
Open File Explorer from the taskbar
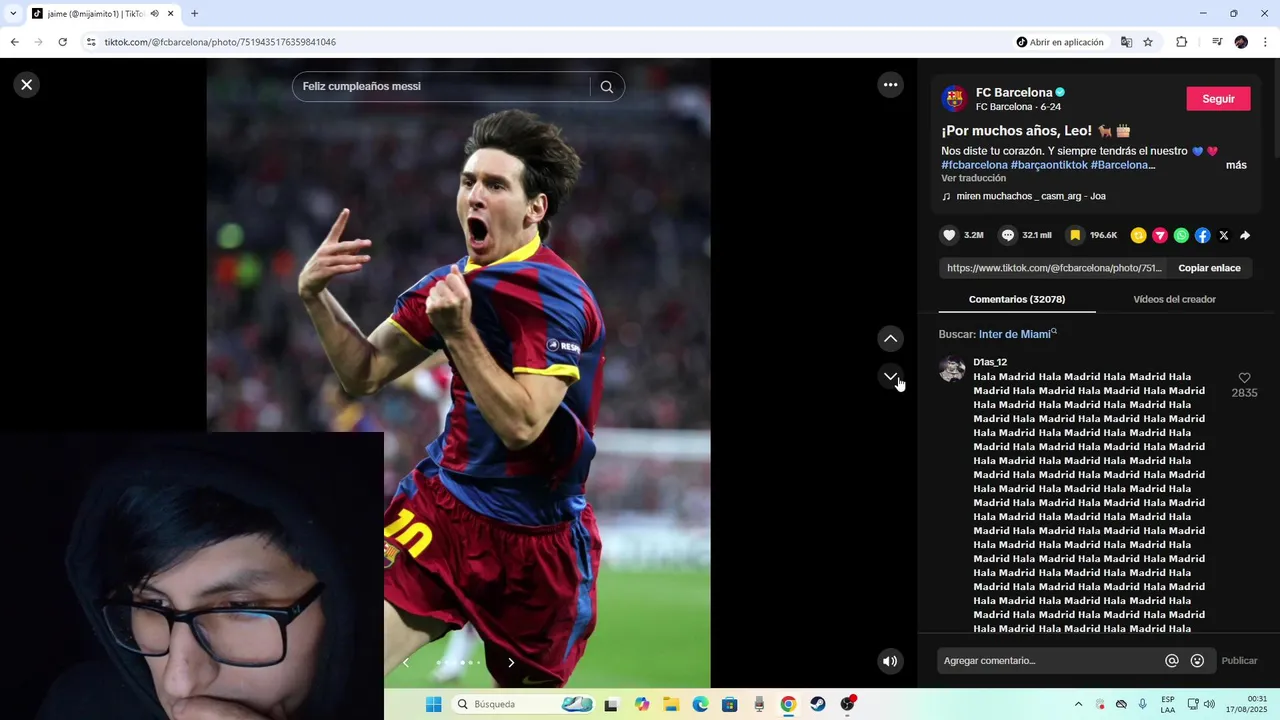671,704
